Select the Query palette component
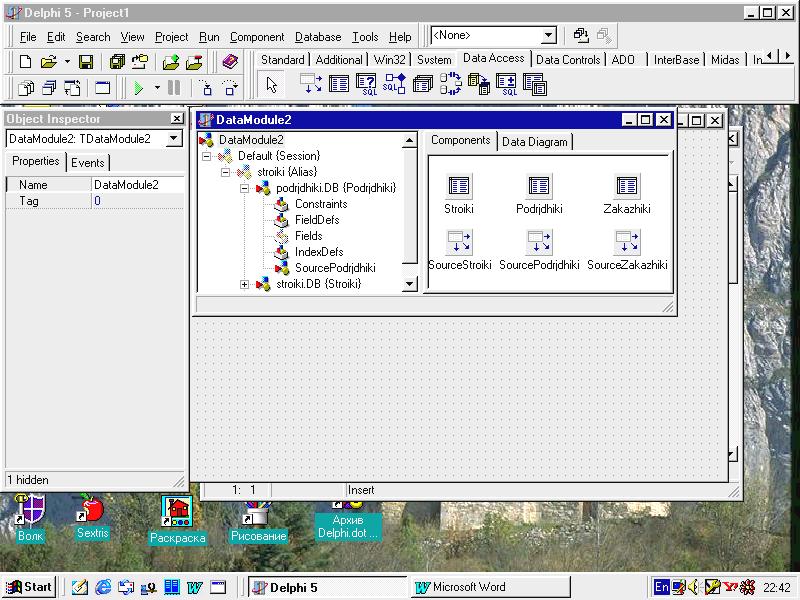 point(366,84)
